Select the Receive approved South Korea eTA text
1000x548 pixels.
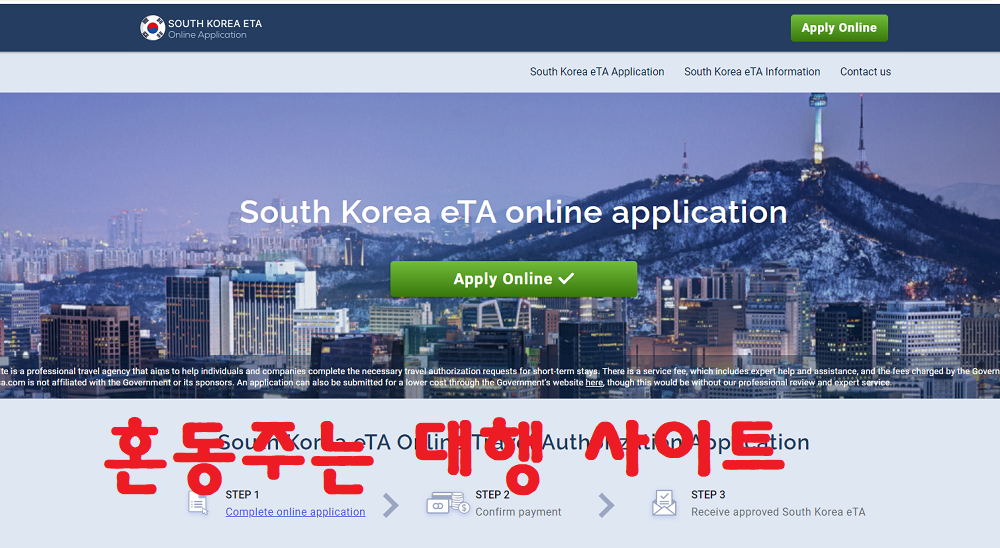coord(778,512)
